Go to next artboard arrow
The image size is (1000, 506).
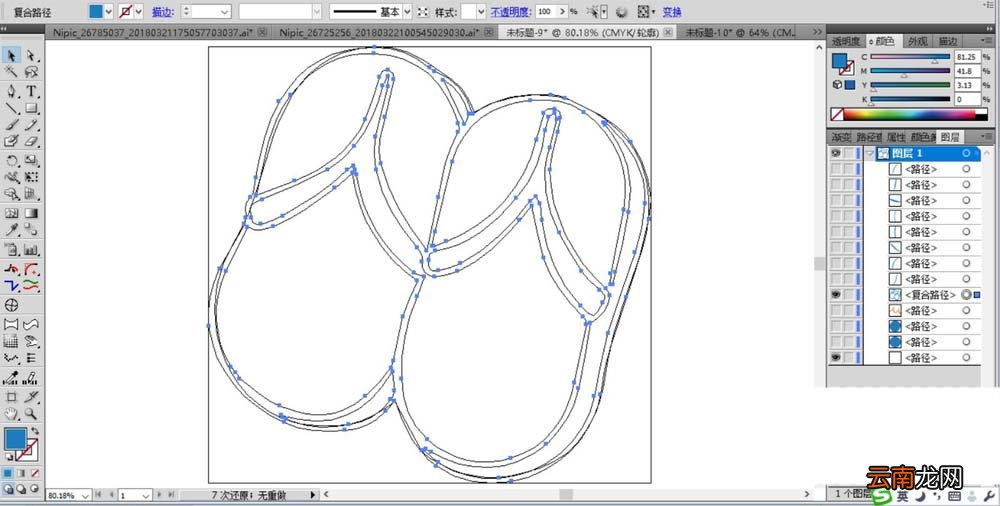[160, 495]
